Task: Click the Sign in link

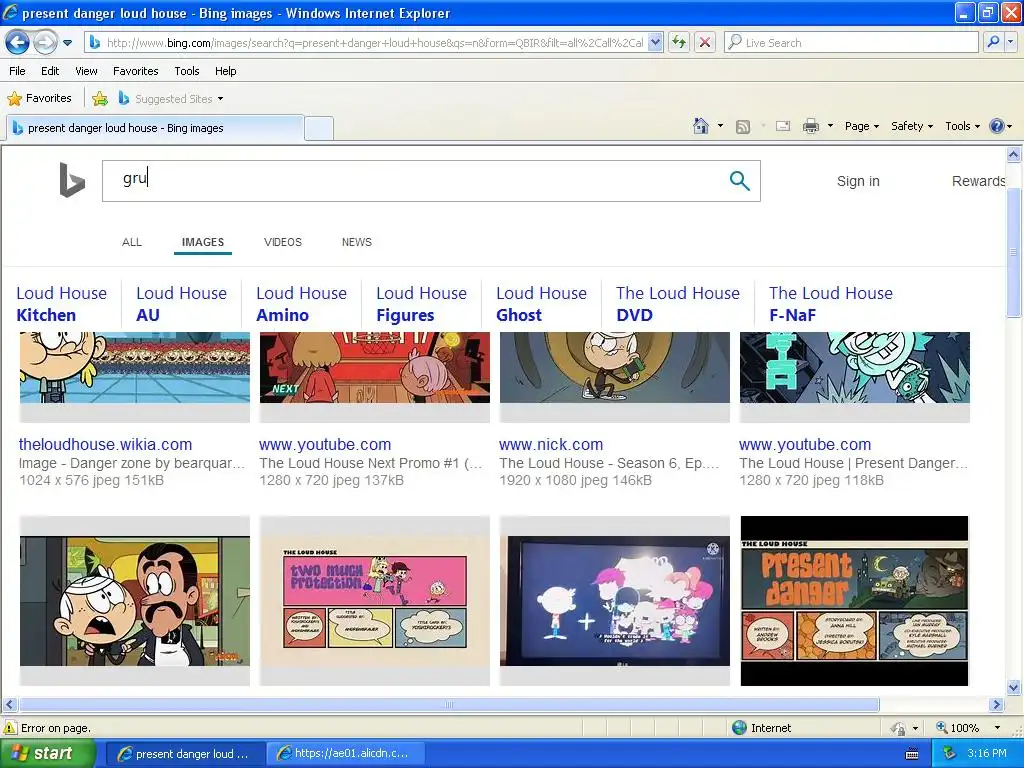Action: pos(858,181)
